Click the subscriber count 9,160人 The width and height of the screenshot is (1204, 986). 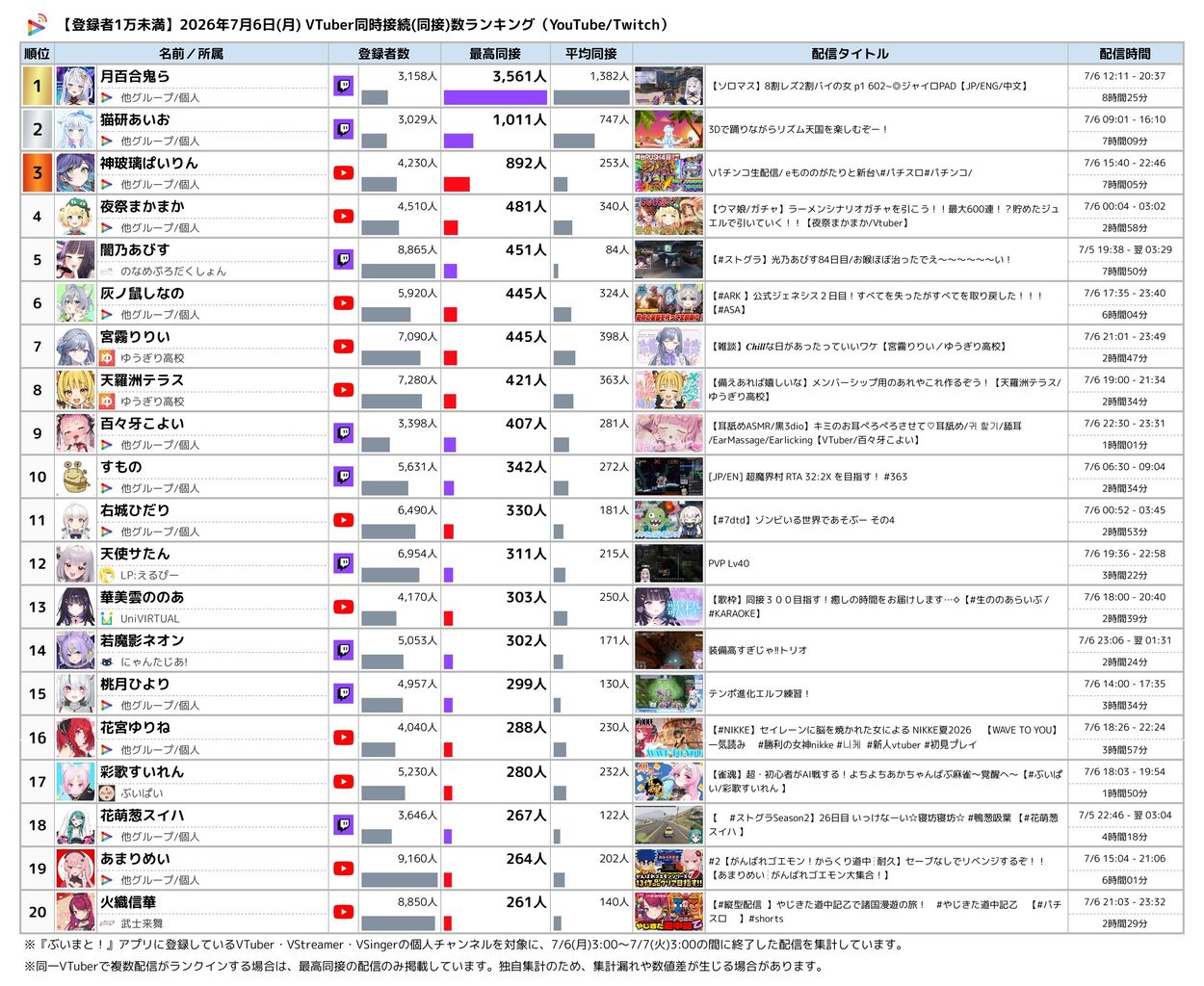click(x=417, y=858)
